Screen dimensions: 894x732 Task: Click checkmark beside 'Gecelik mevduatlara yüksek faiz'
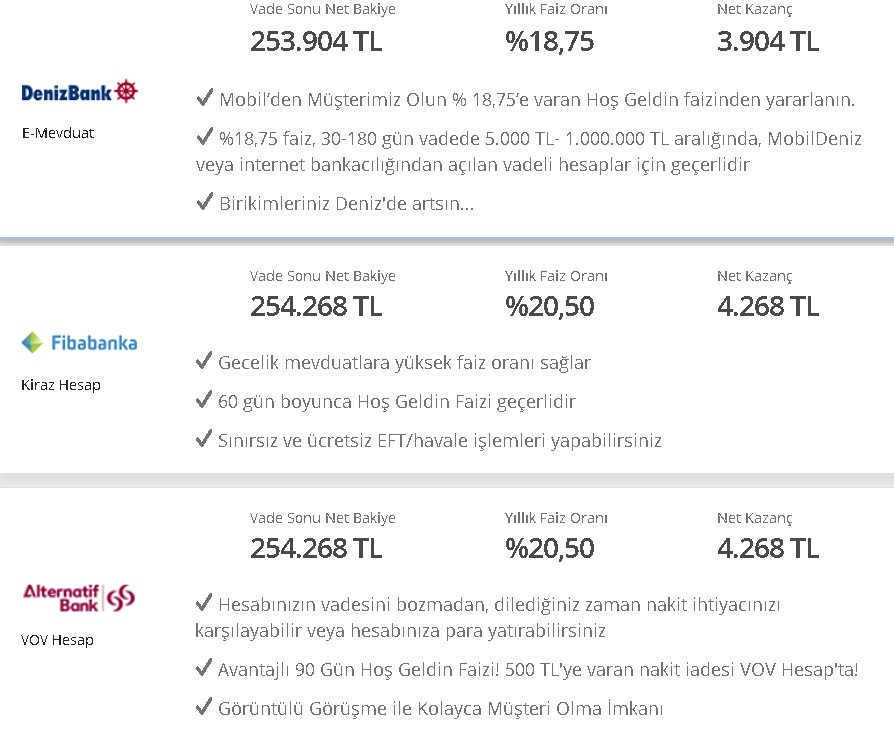(204, 361)
